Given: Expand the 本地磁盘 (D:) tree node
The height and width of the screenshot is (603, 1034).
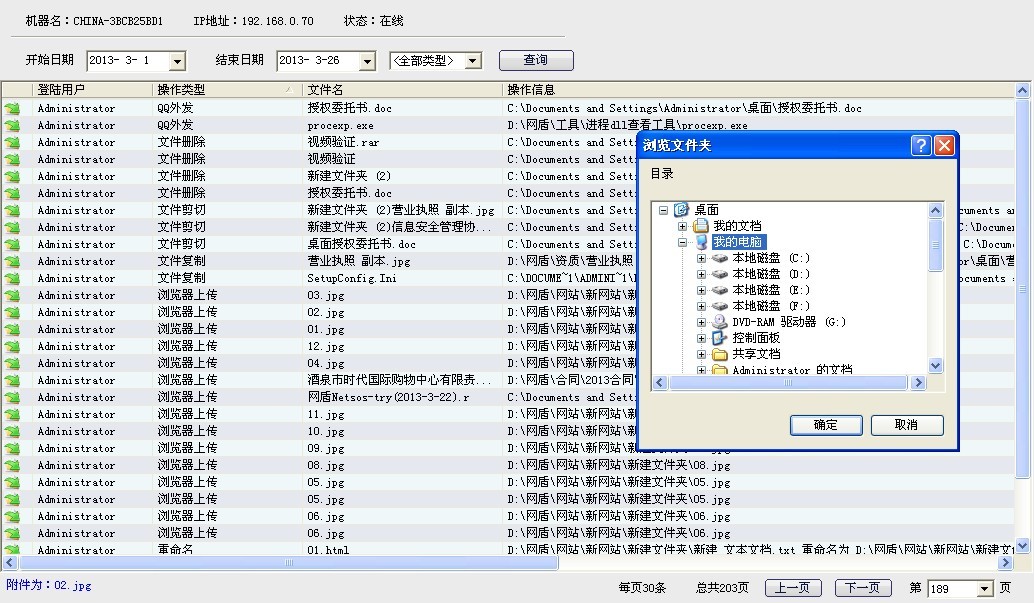Looking at the screenshot, I should tap(701, 274).
